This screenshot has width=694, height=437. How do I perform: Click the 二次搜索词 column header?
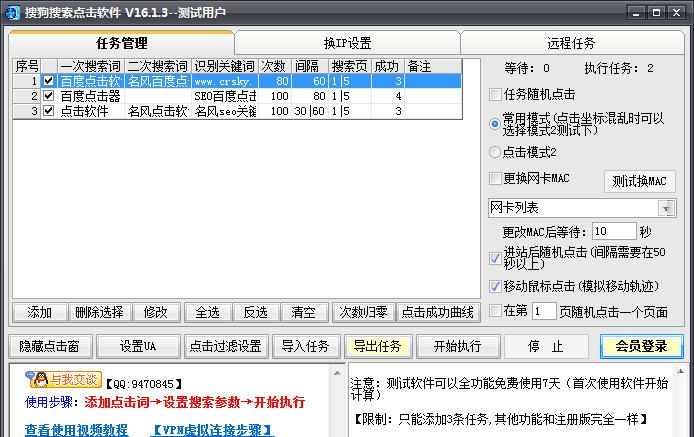(x=158, y=66)
